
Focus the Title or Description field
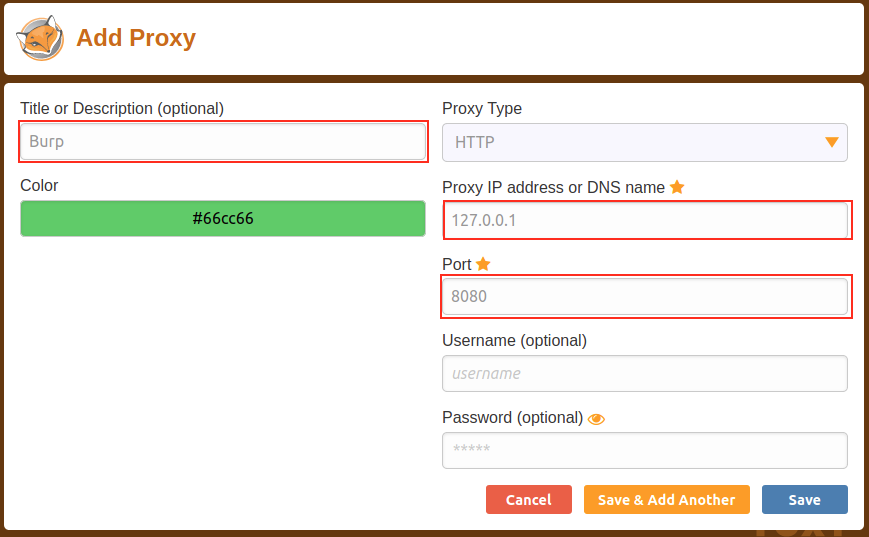(223, 141)
